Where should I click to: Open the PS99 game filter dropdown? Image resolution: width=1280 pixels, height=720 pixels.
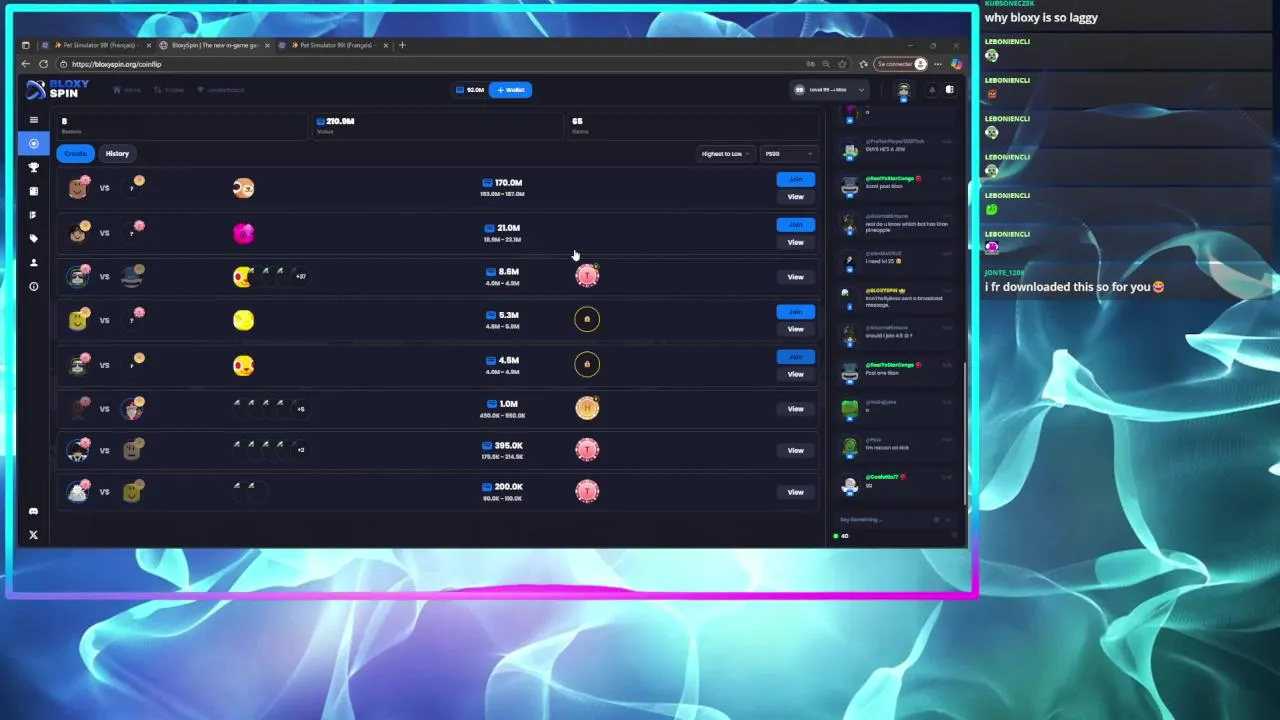point(788,154)
